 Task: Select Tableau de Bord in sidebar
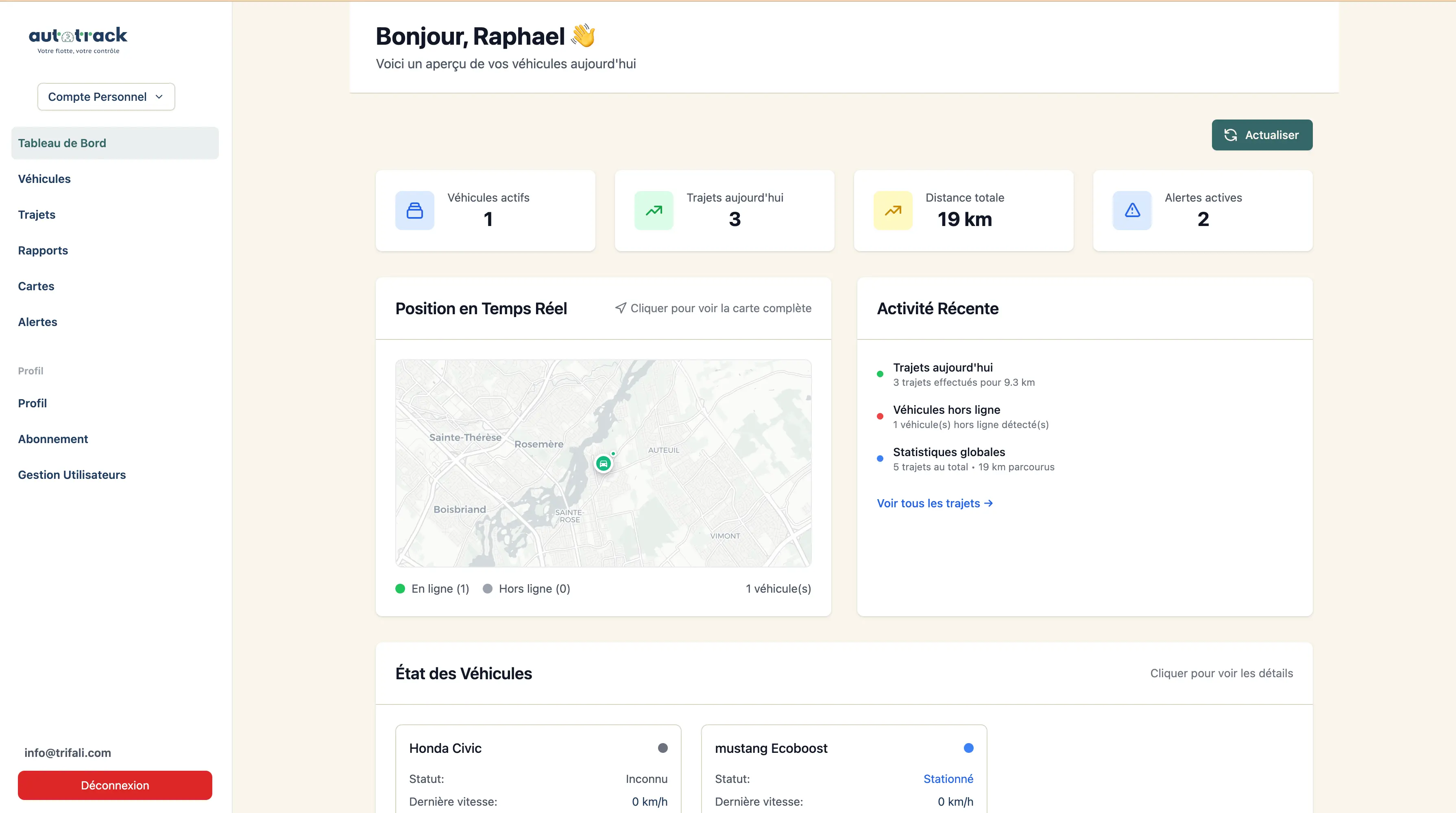pyautogui.click(x=115, y=143)
